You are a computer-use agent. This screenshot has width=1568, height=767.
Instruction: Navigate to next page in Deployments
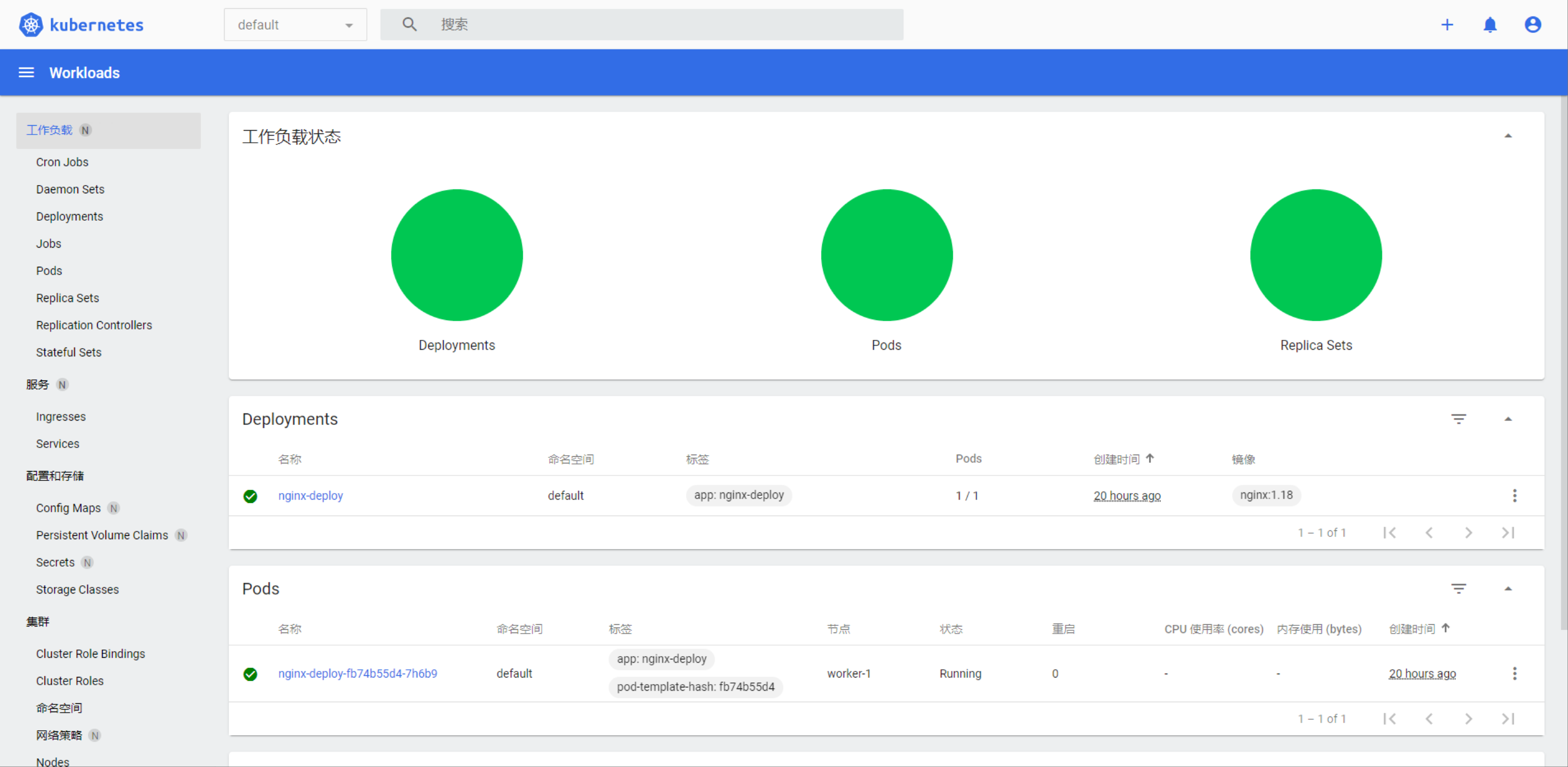point(1470,533)
